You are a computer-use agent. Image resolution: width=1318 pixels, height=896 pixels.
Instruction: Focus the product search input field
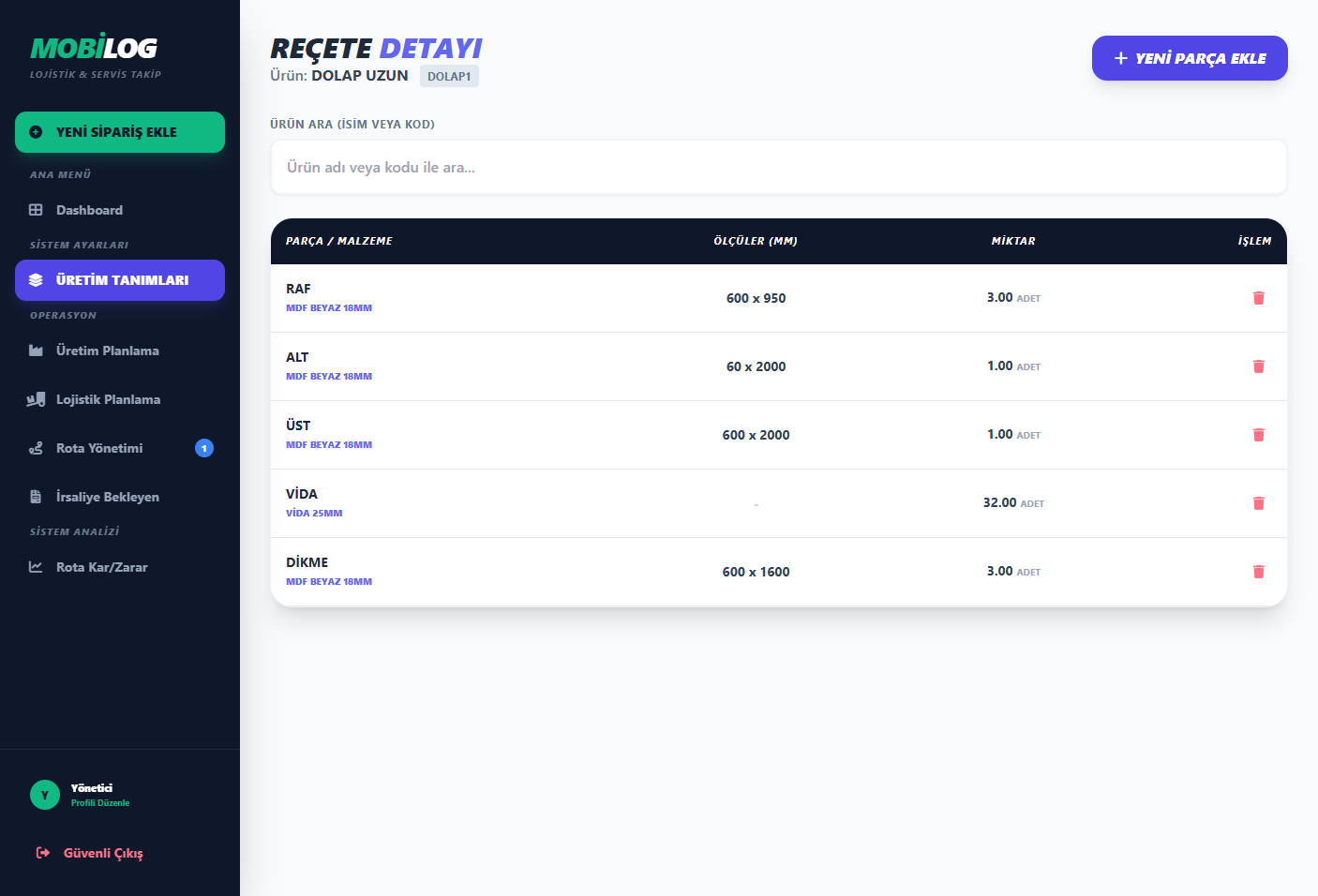(x=778, y=168)
